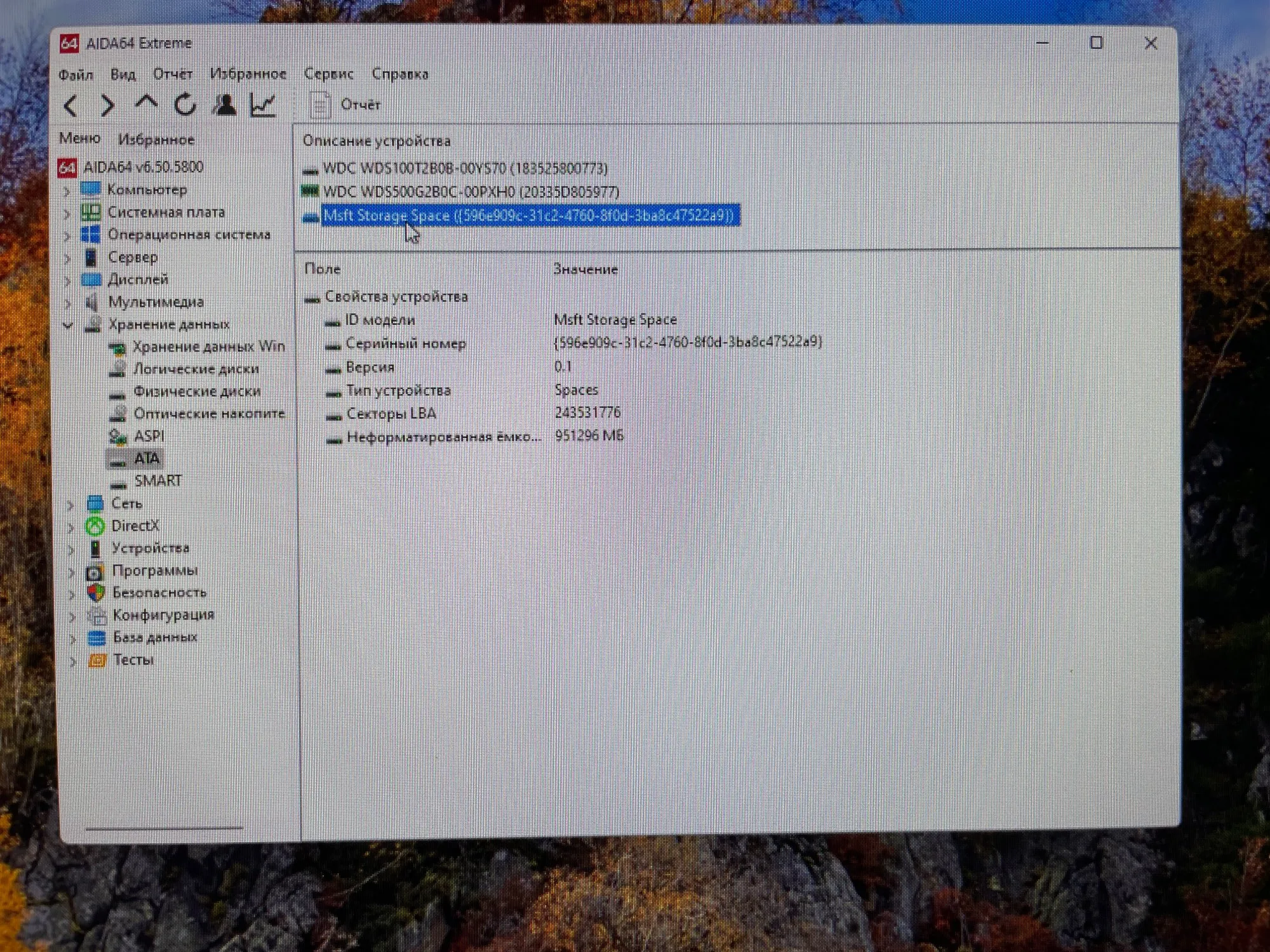This screenshot has height=952, width=1270.
Task: Open the graph chart toolbar icon
Action: 263,105
